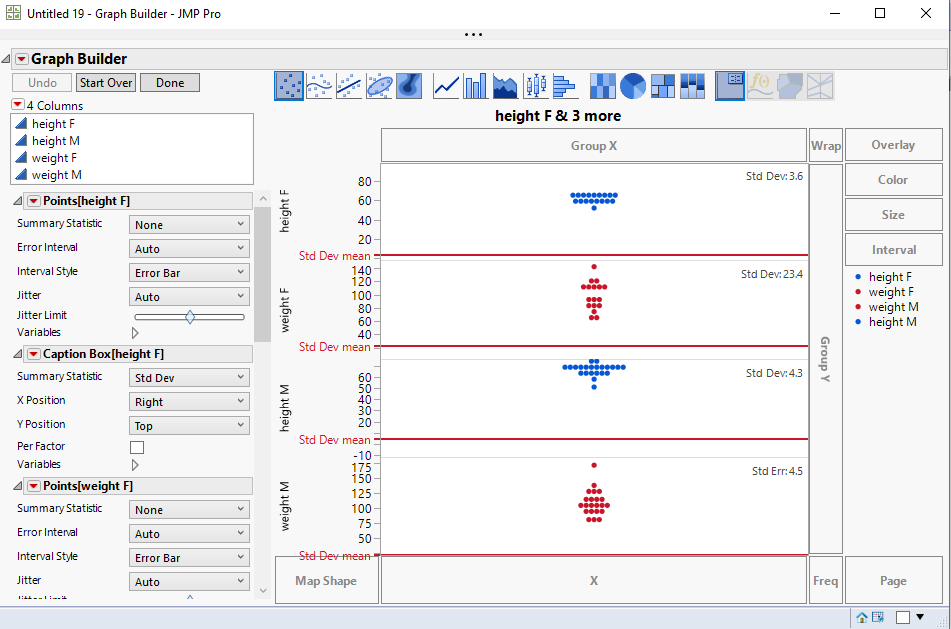
Task: Click the Map Shape drop zone
Action: pyautogui.click(x=326, y=580)
